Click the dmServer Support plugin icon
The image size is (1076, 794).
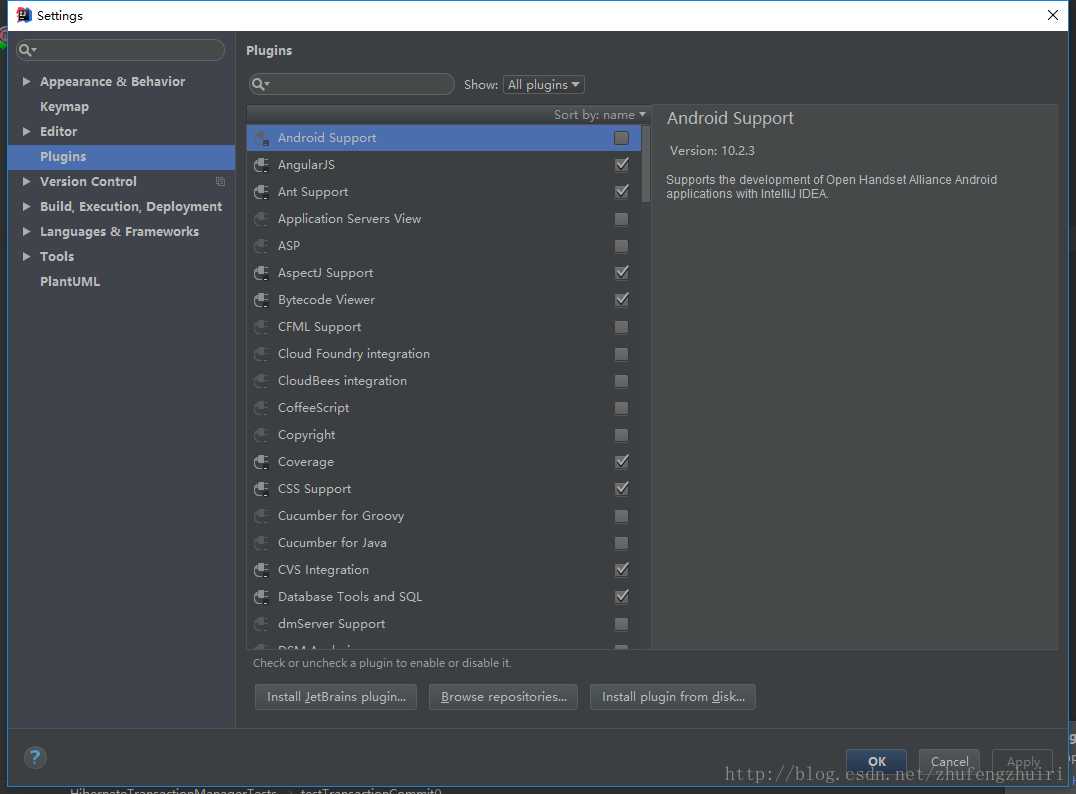(x=261, y=624)
